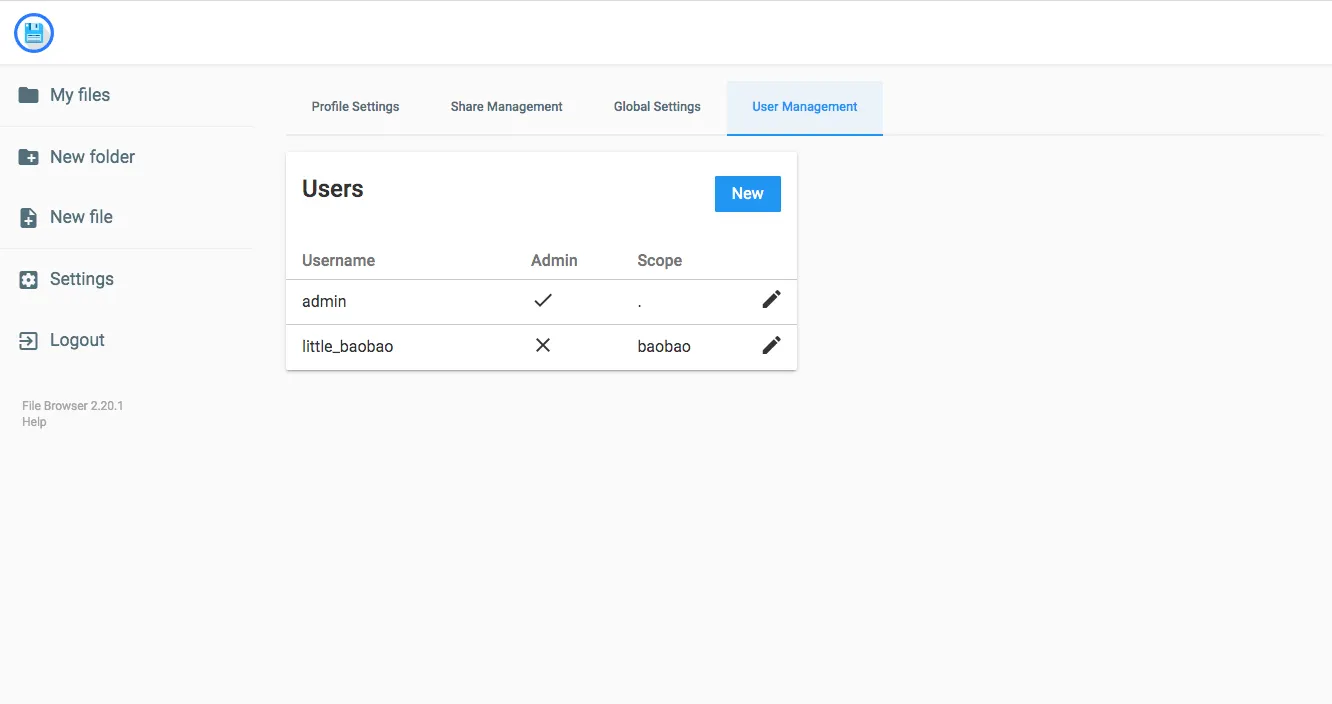The height and width of the screenshot is (704, 1332).
Task: Choose New folder in the sidebar
Action: tap(92, 157)
